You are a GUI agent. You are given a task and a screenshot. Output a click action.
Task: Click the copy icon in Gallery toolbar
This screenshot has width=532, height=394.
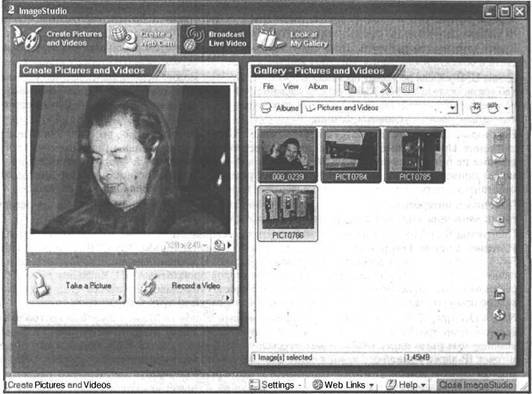(x=350, y=88)
